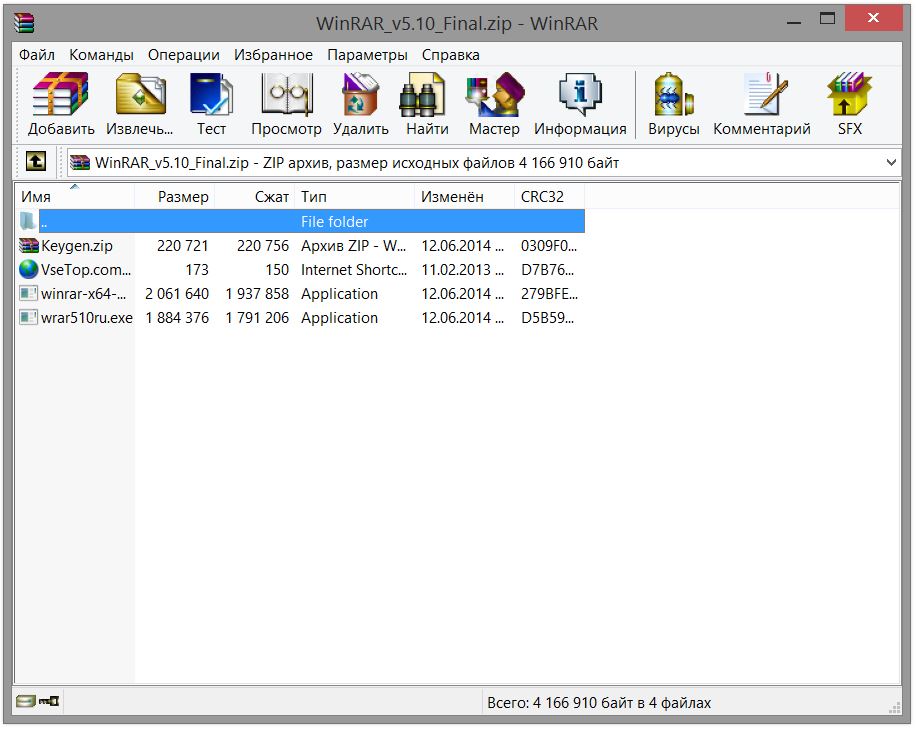Click the Удалить (Delete) recycle icon
The width and height of the screenshot is (916, 729).
coord(360,94)
